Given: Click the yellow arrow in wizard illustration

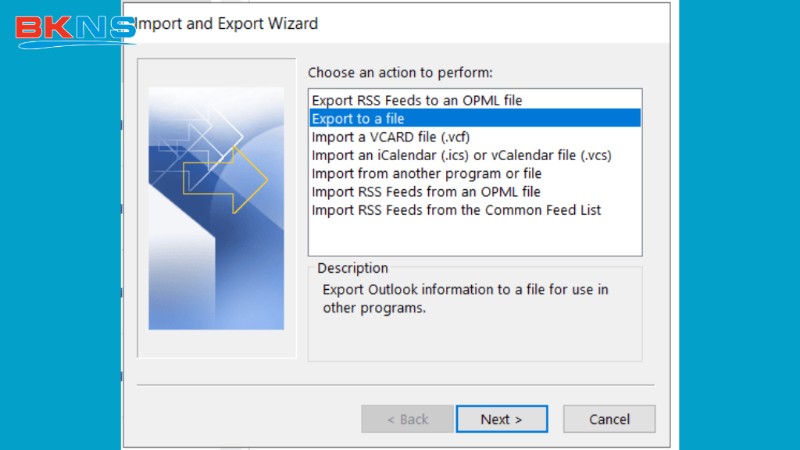Looking at the screenshot, I should tap(240, 180).
